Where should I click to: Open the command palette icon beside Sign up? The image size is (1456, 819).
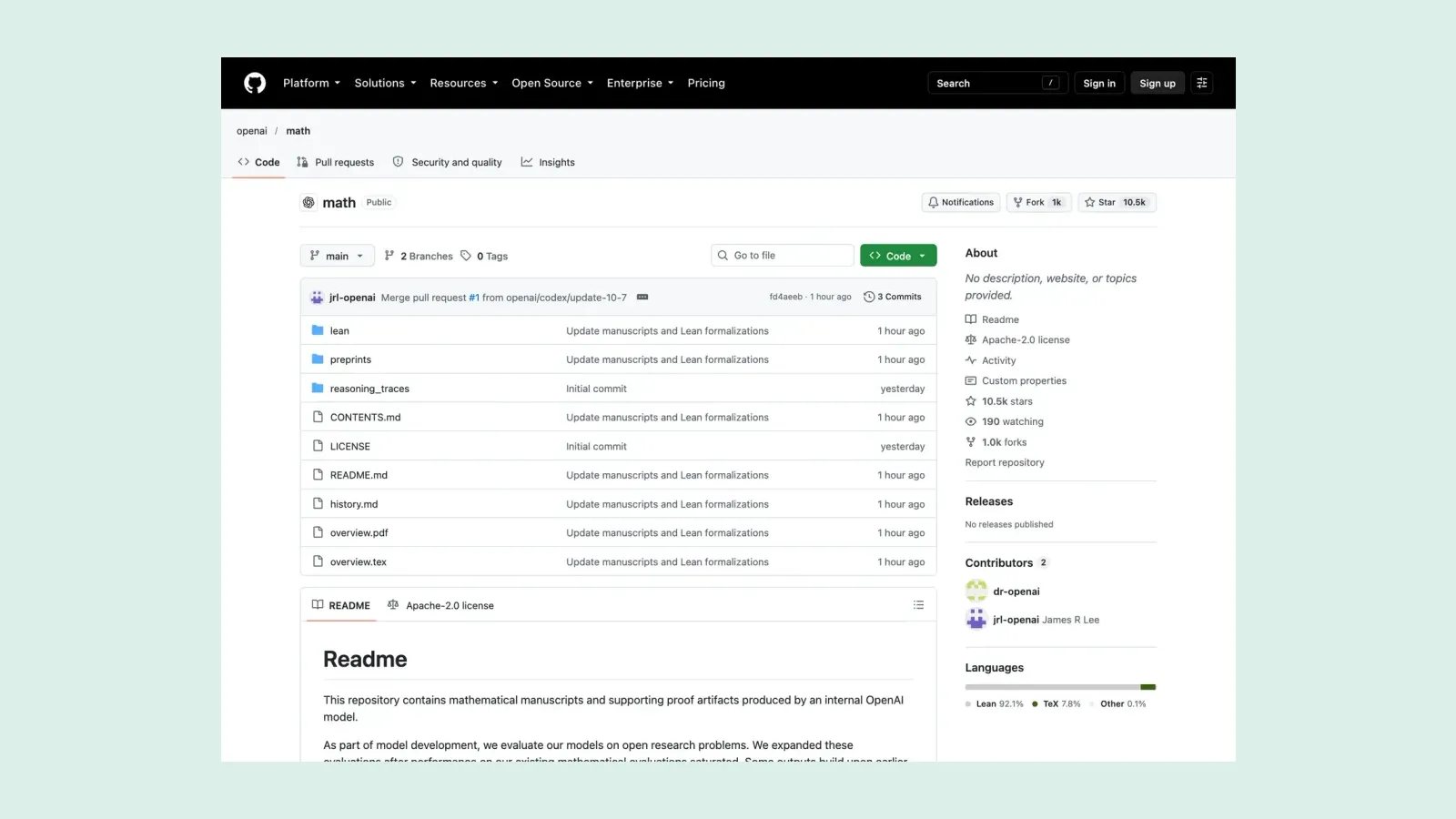click(x=1202, y=83)
